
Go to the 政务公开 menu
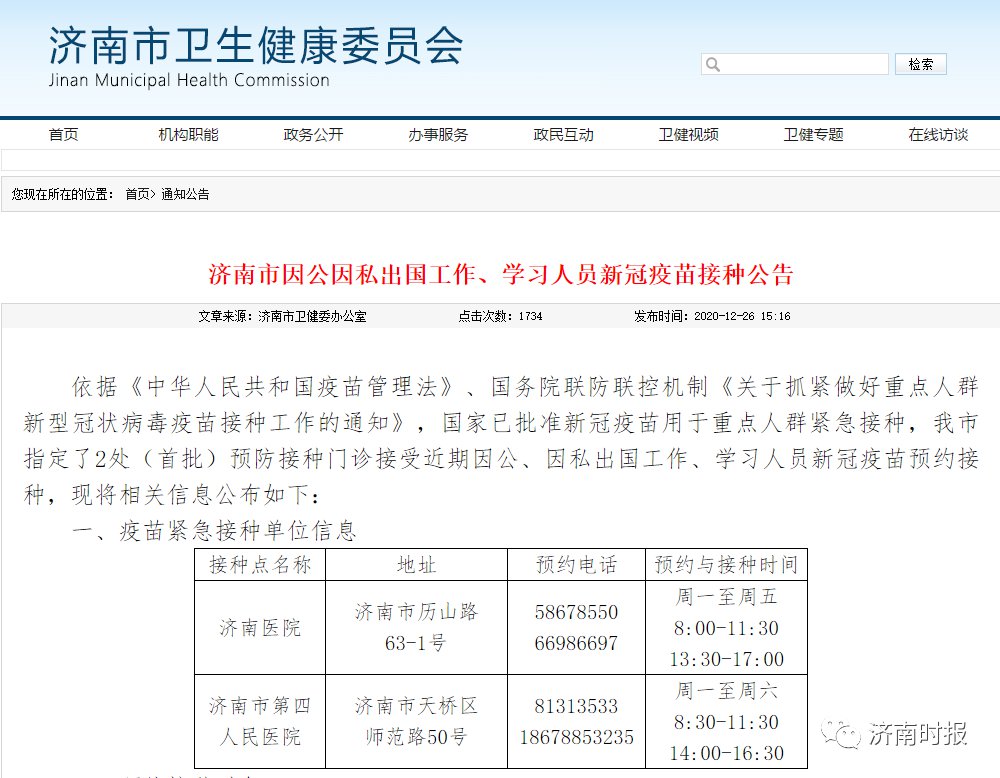click(313, 135)
